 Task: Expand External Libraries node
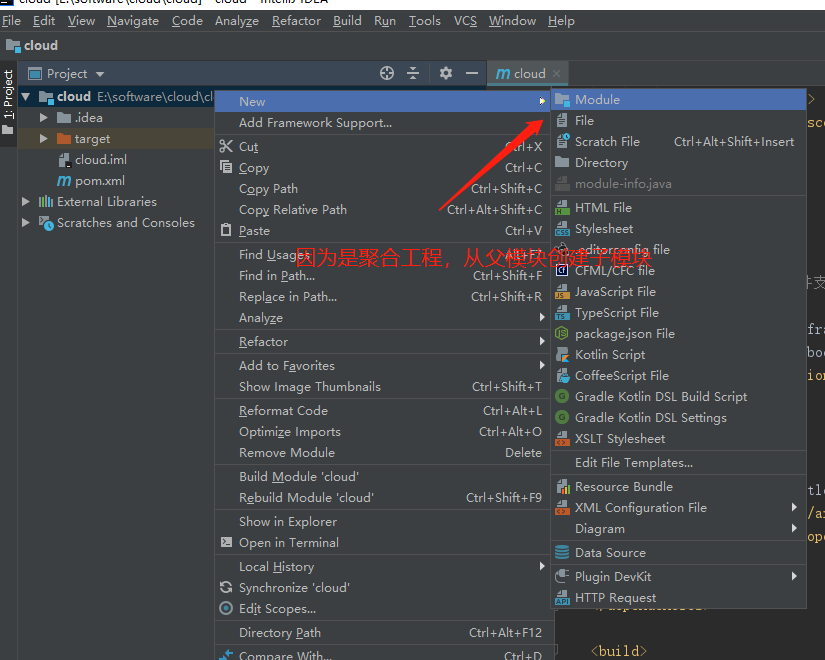coord(25,202)
